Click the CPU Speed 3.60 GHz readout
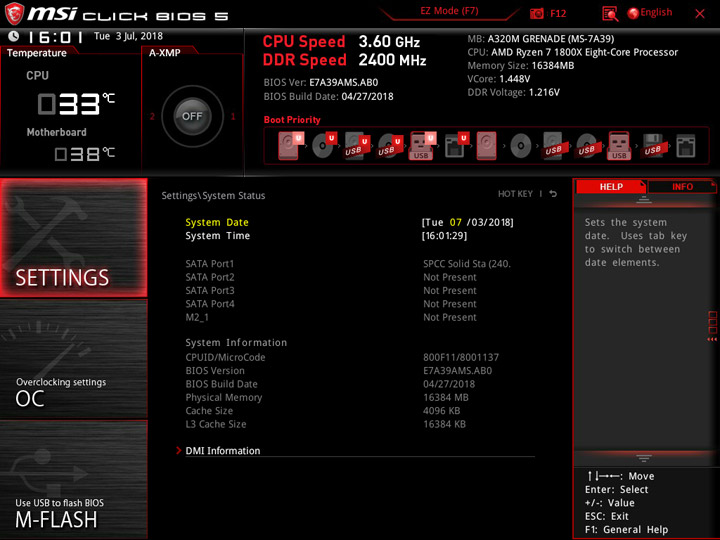 (341, 41)
